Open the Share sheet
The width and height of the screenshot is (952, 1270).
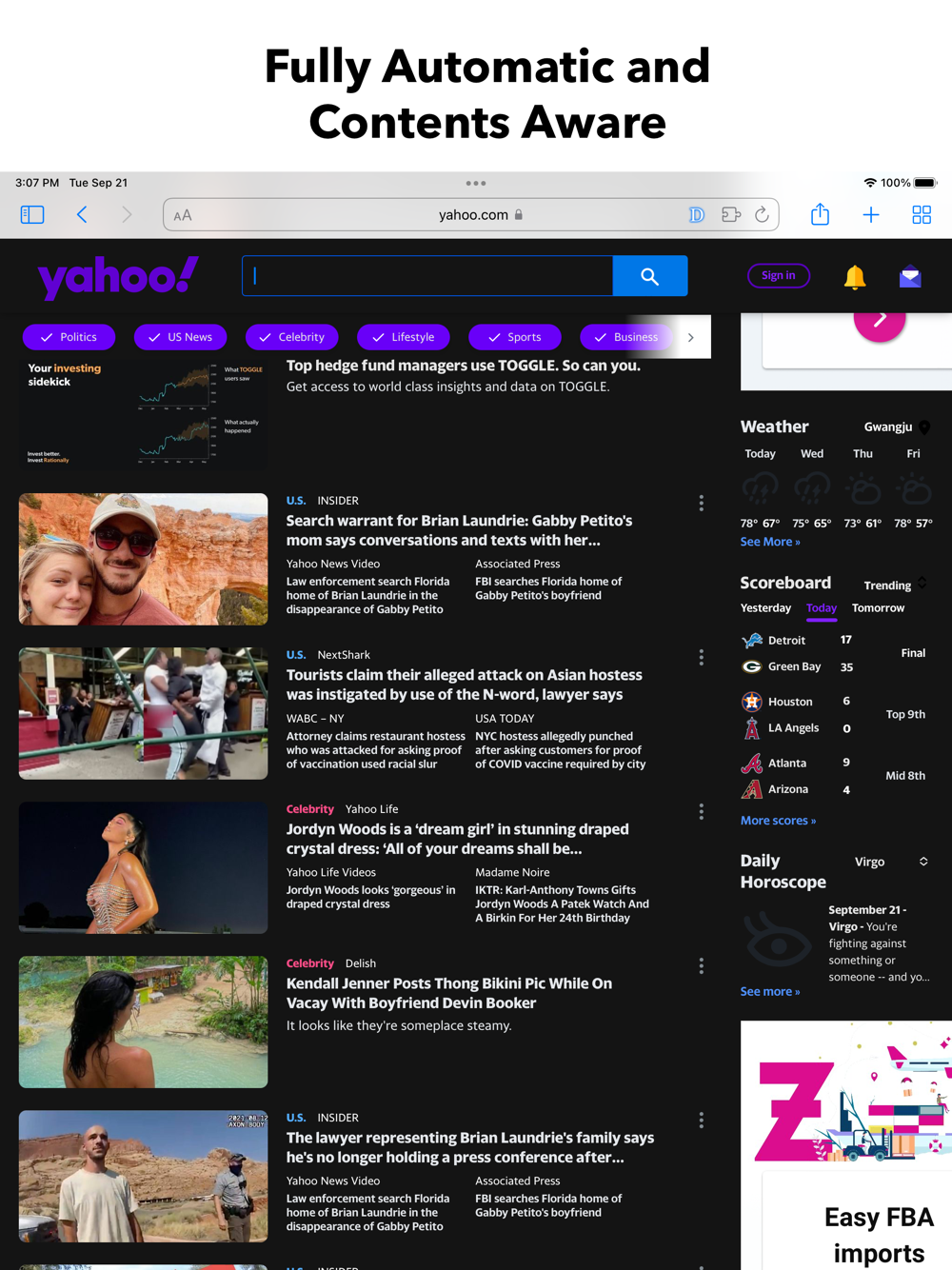820,214
